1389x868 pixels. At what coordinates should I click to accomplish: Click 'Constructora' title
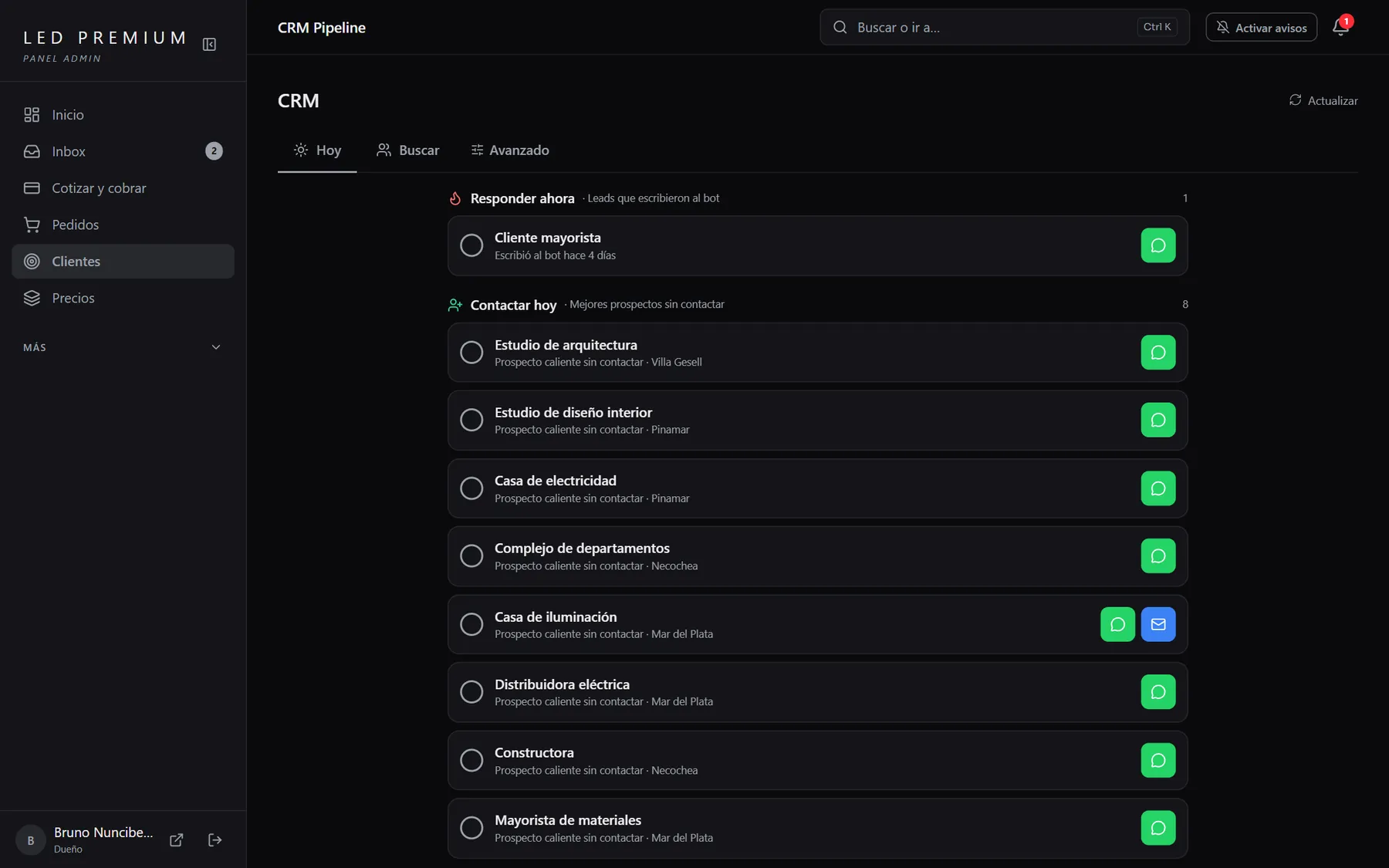click(x=534, y=752)
